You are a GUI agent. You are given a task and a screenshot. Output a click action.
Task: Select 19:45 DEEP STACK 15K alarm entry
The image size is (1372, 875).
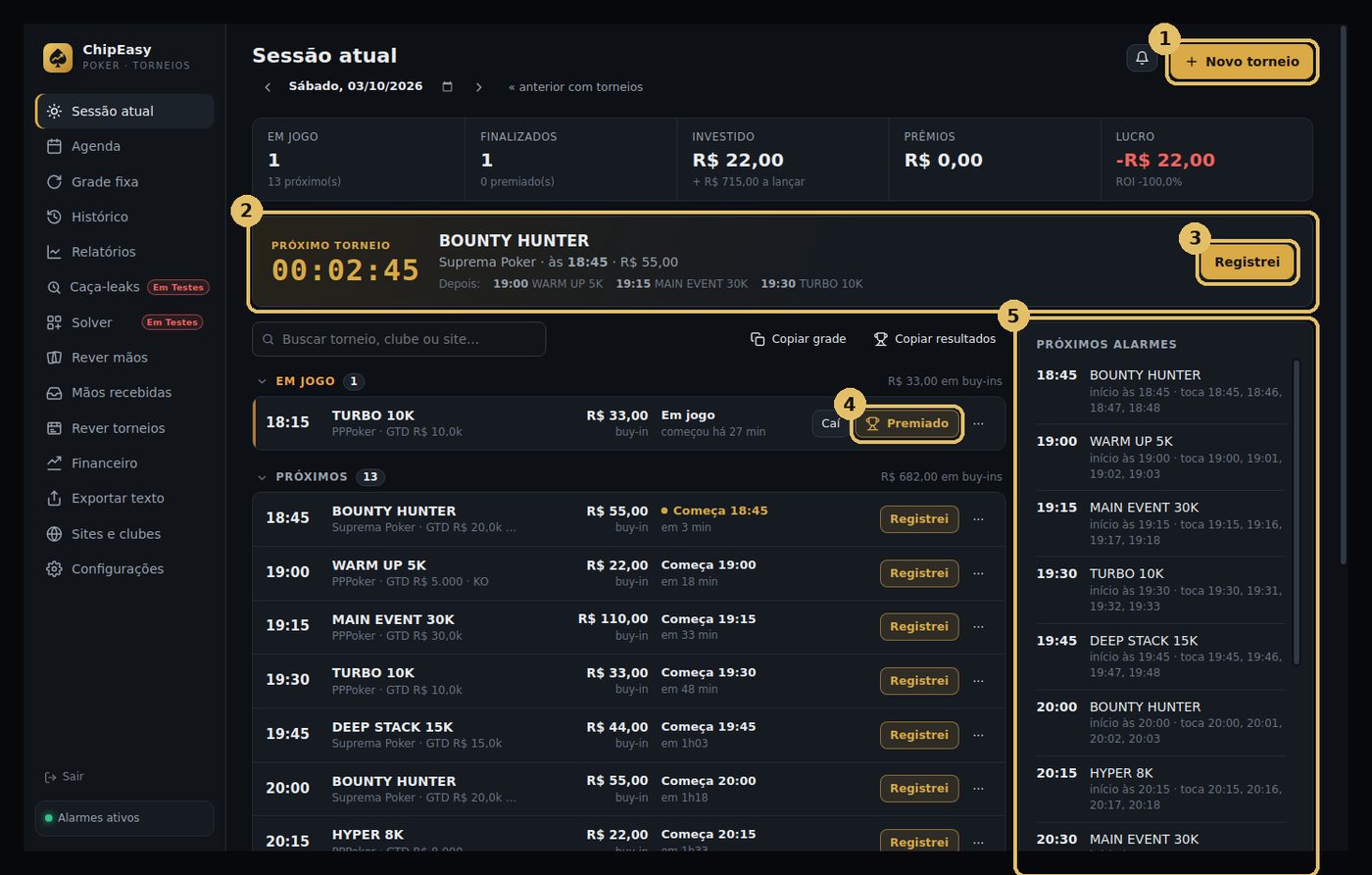(x=1161, y=656)
